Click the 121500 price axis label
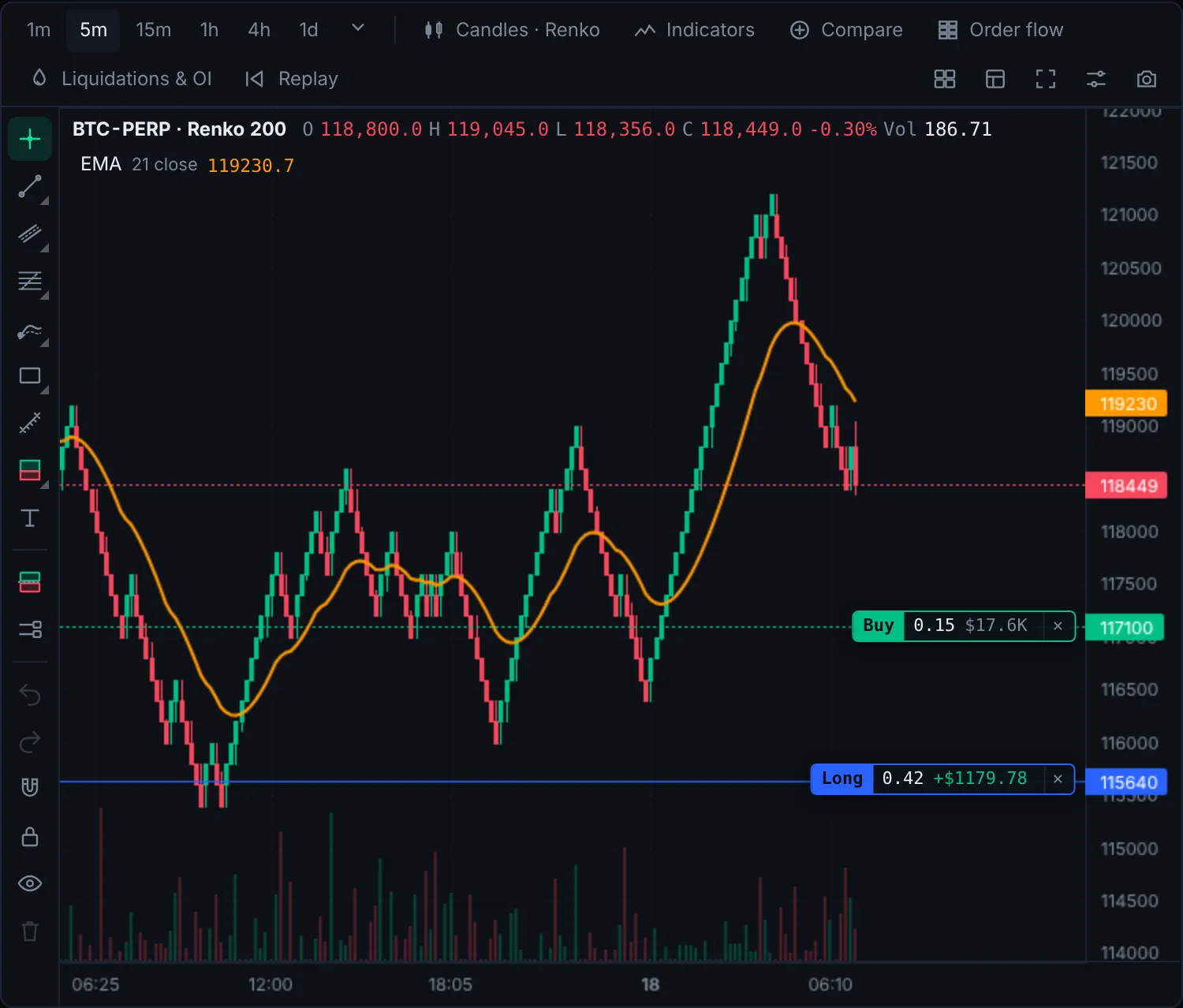Image resolution: width=1183 pixels, height=1008 pixels. click(1129, 162)
